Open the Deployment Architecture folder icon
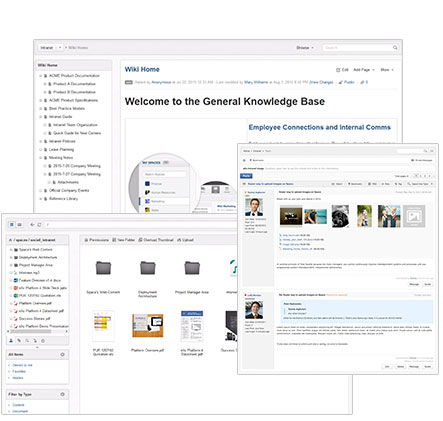 (x=148, y=268)
